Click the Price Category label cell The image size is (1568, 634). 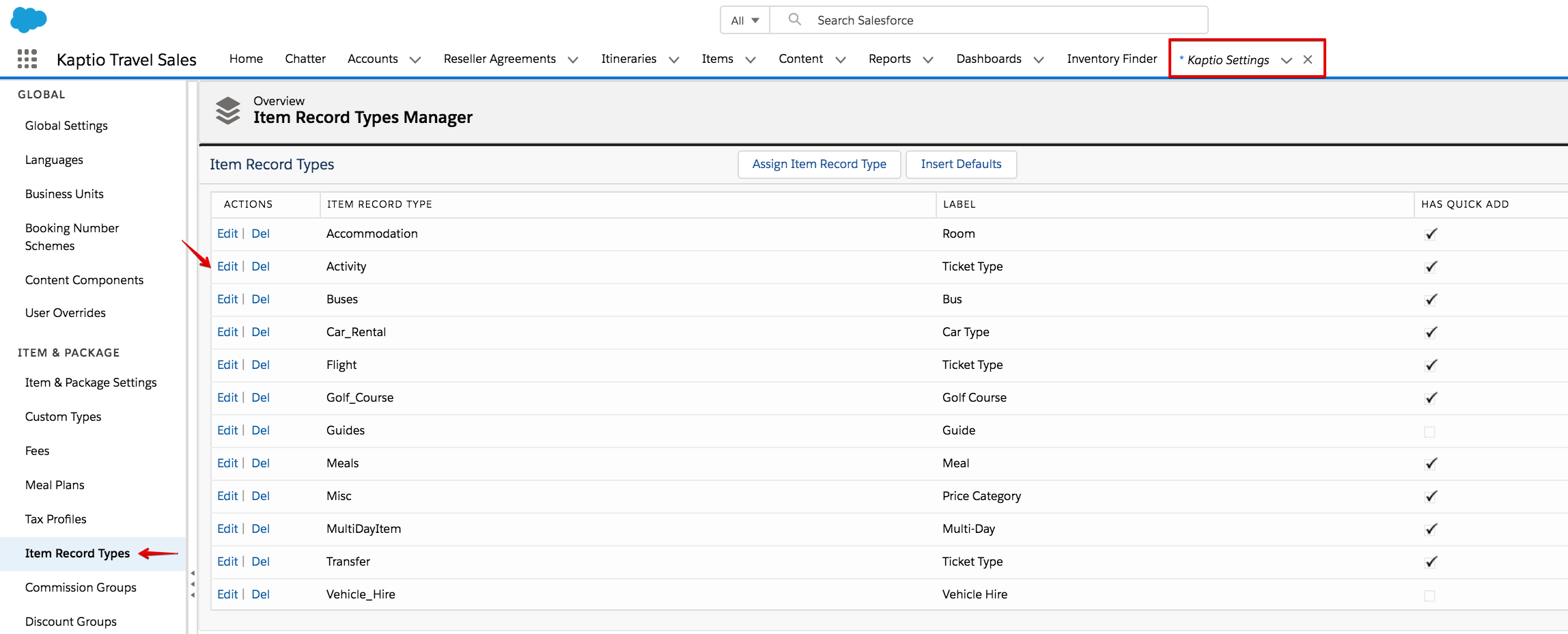click(981, 496)
